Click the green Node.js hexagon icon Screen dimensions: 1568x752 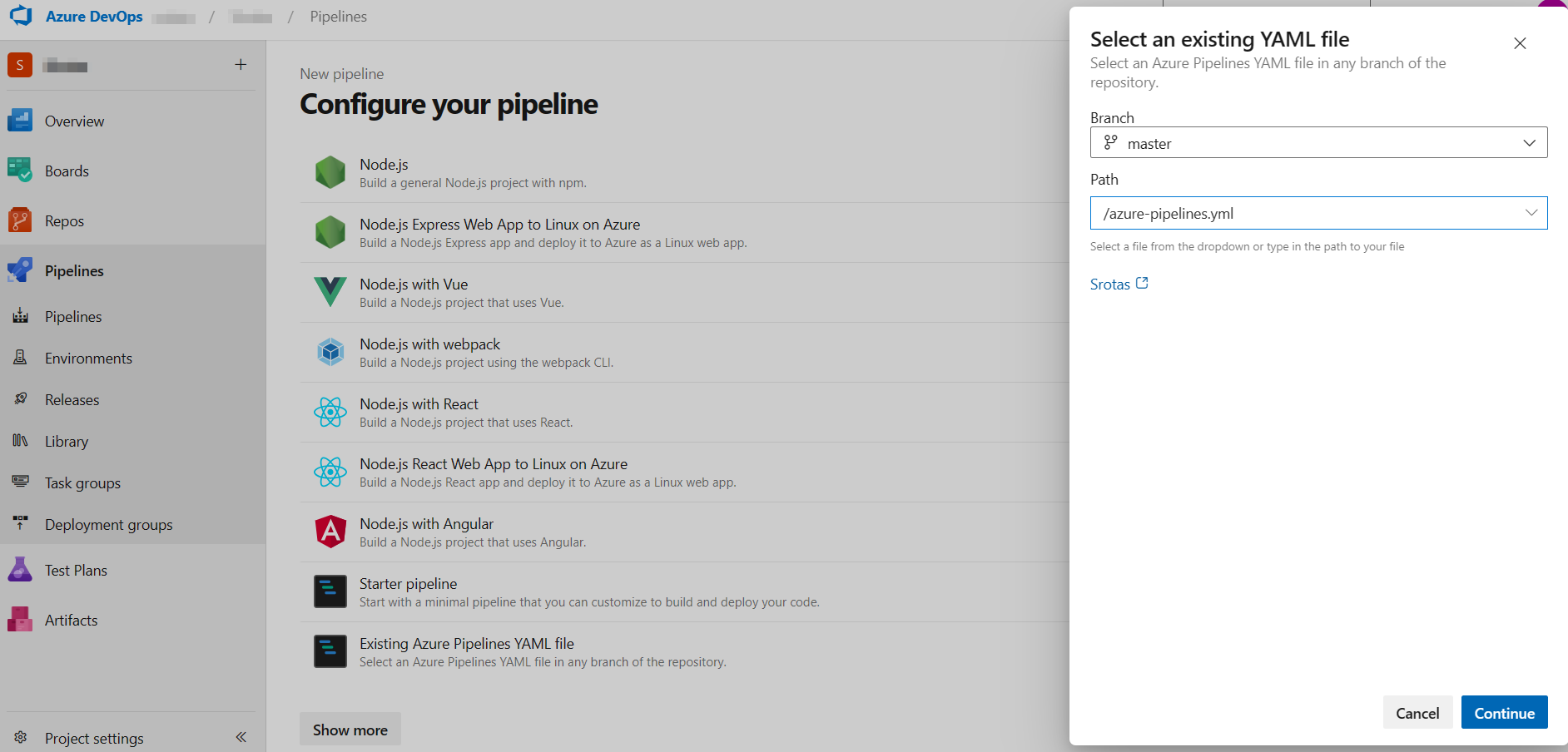[x=330, y=172]
